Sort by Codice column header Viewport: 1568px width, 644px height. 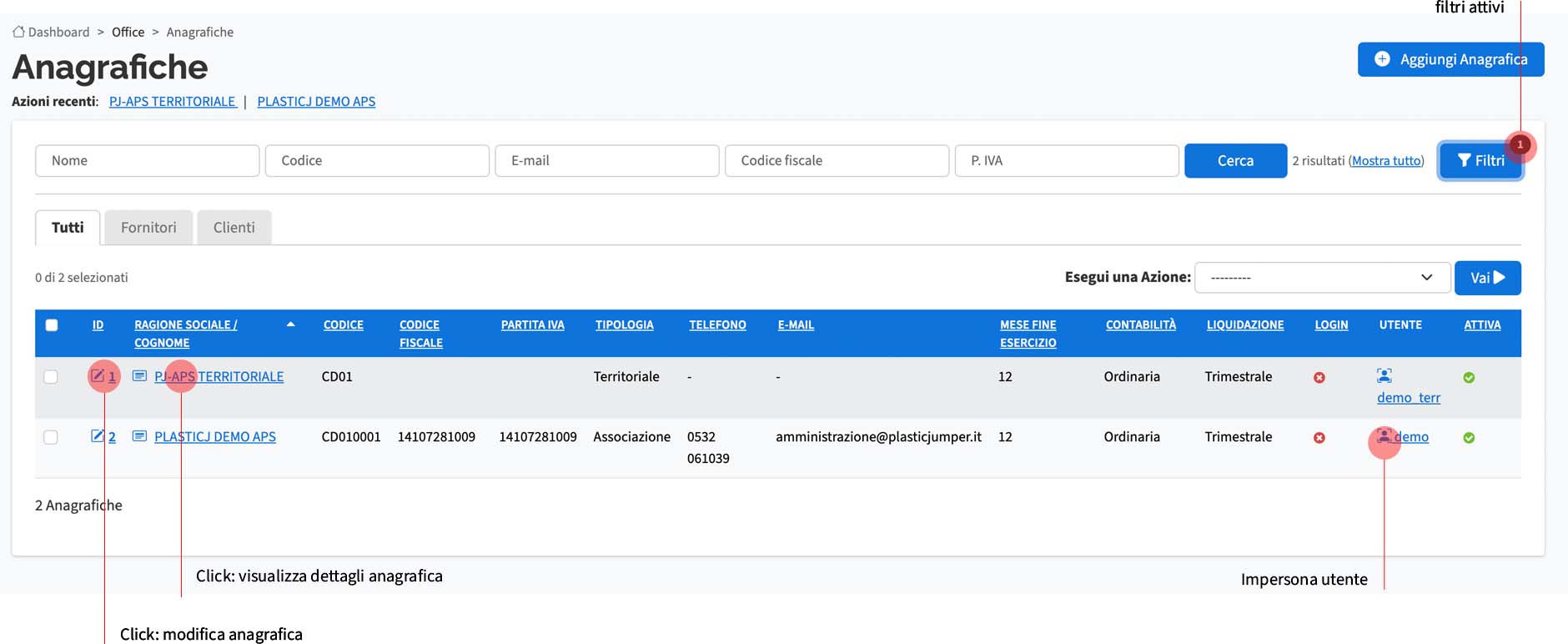coord(344,325)
